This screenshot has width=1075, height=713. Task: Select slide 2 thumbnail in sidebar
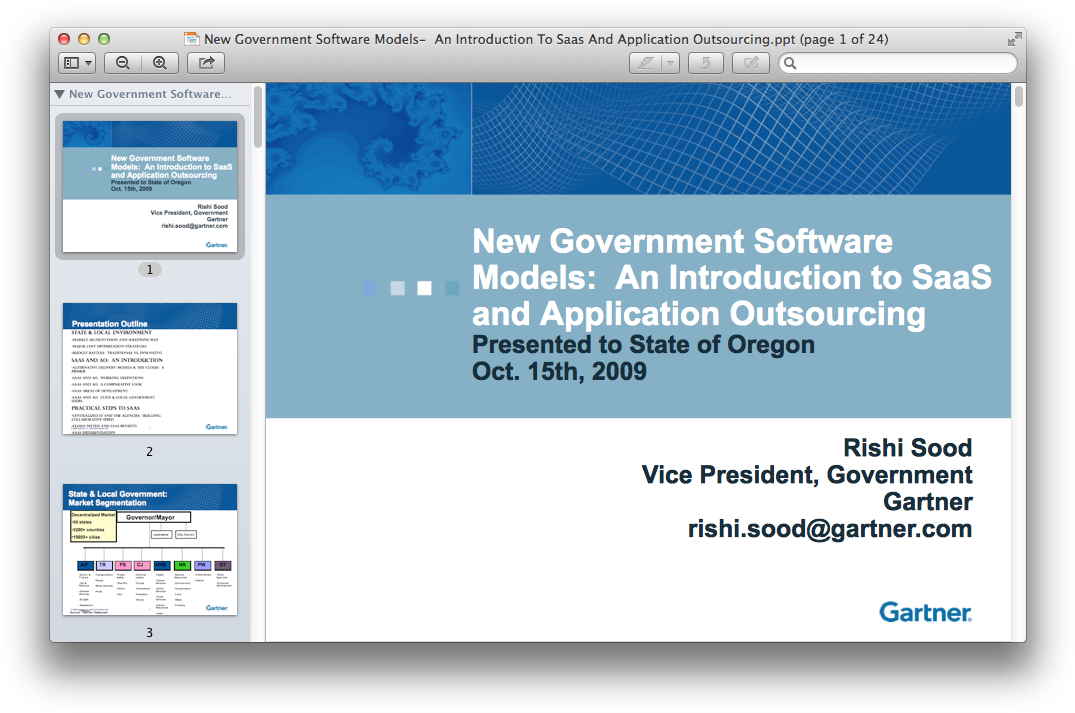(x=149, y=370)
